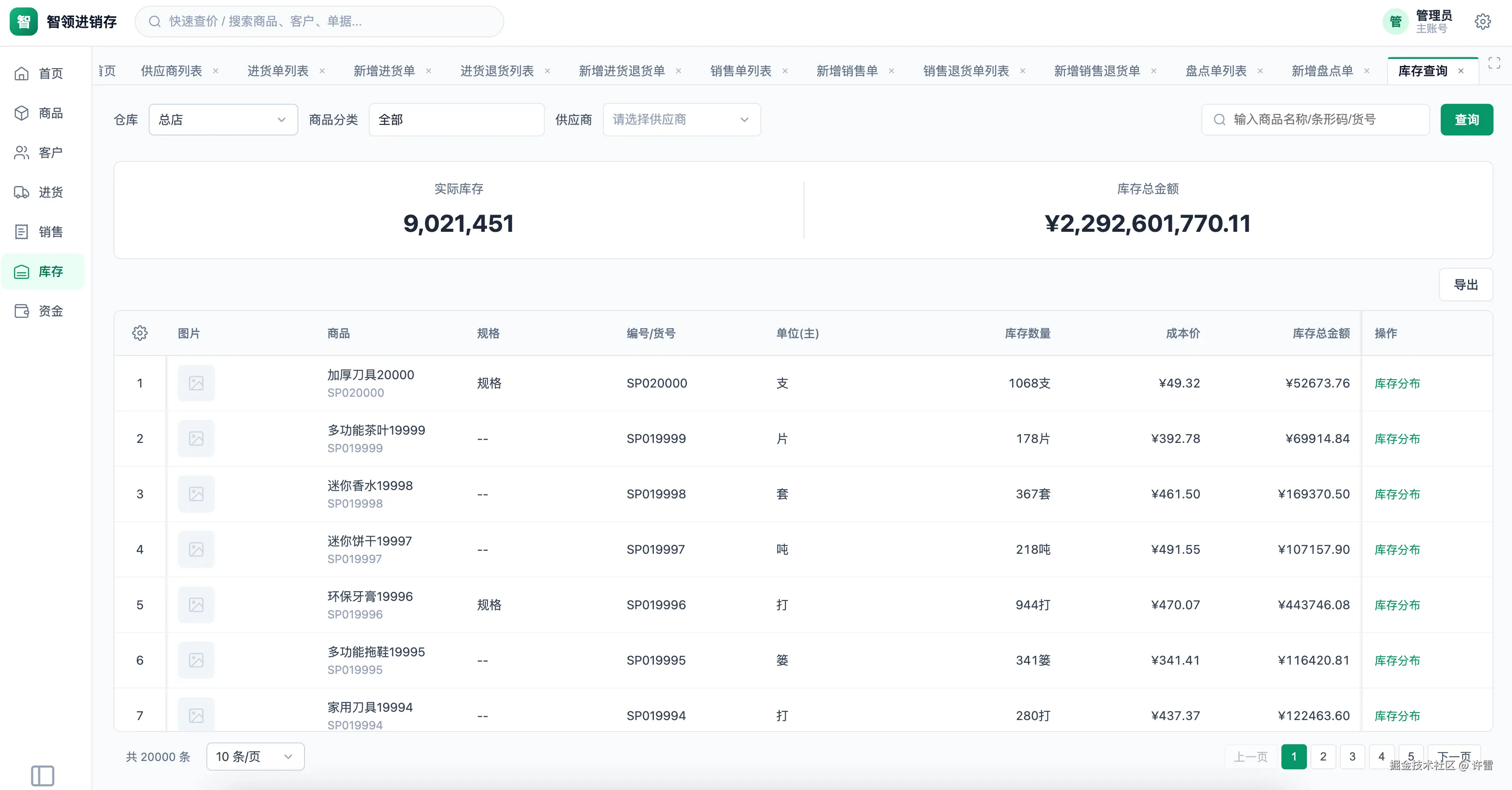Image resolution: width=1512 pixels, height=790 pixels.
Task: Close the 新增盘点单 tab
Action: (1367, 71)
